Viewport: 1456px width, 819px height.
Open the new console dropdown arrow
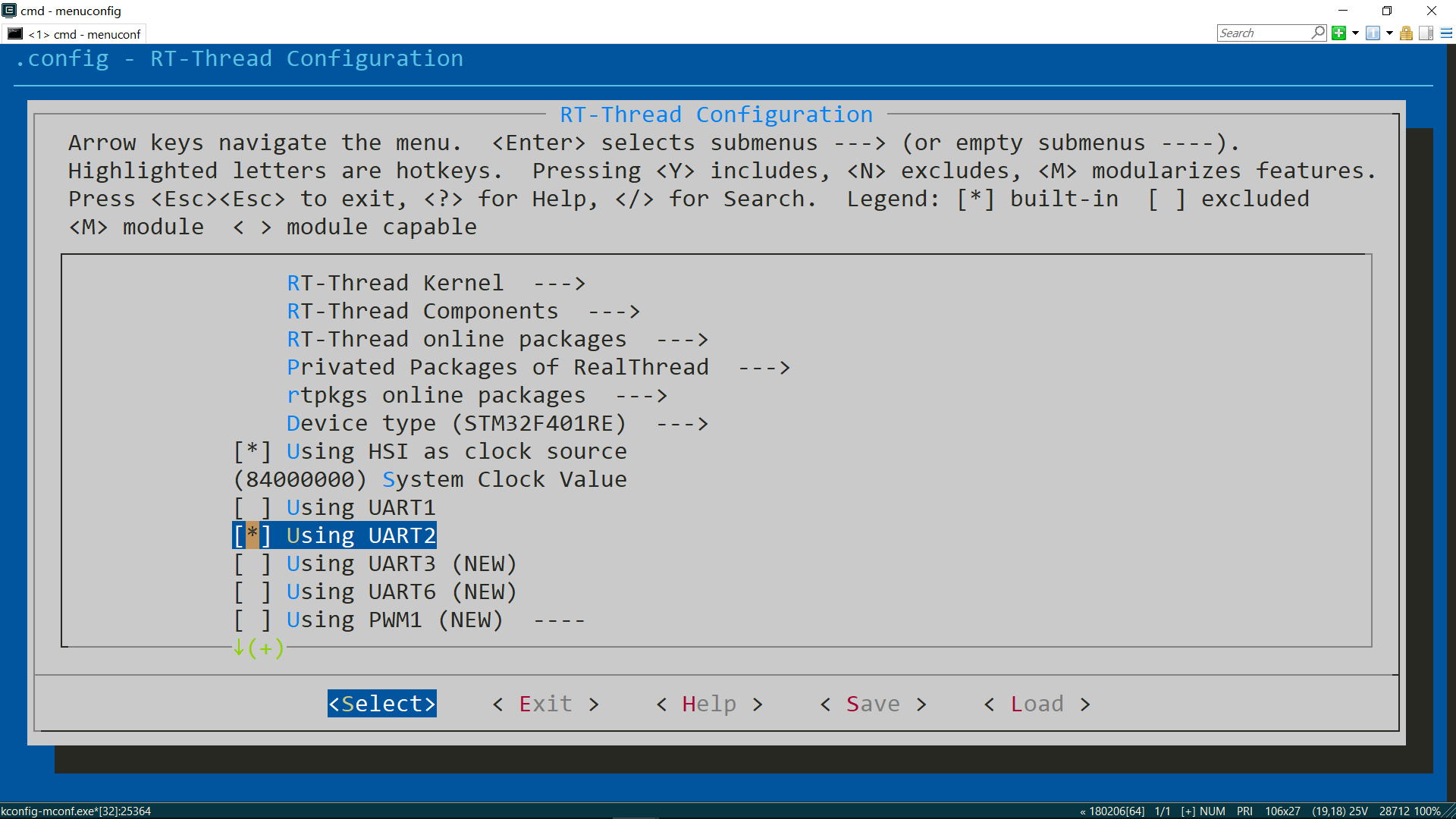coord(1355,33)
